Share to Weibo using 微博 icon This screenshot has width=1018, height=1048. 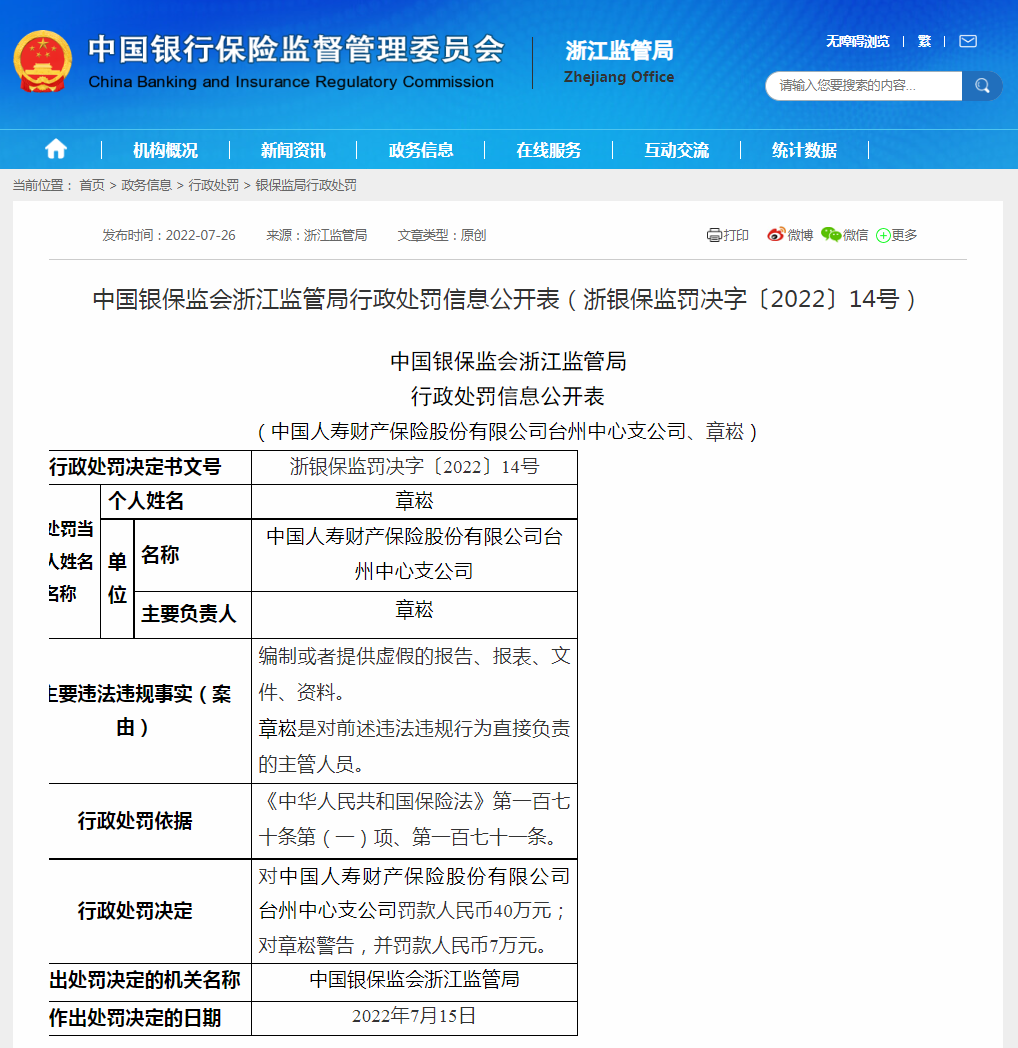pos(789,235)
